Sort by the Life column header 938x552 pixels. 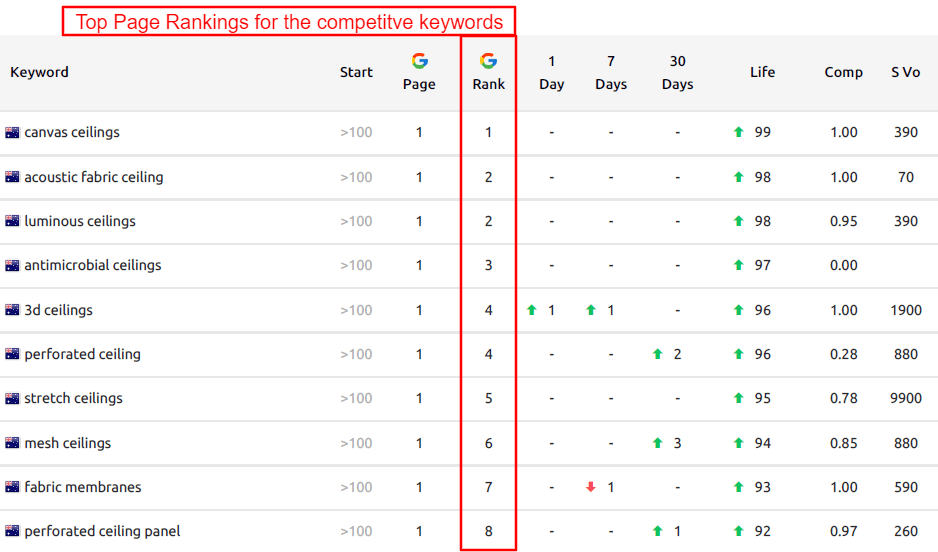coord(762,72)
